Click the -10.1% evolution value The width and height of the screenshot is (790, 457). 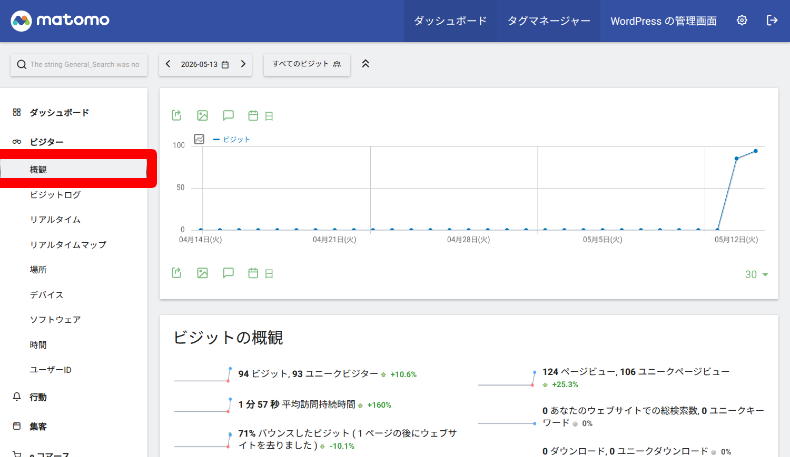tap(342, 446)
